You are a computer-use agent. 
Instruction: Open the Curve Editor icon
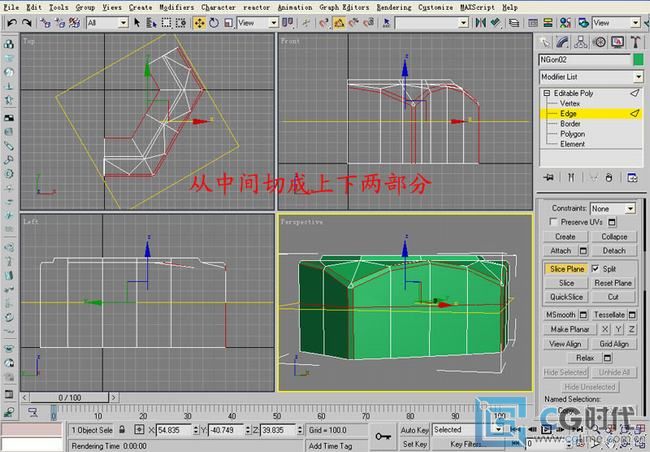tap(533, 22)
